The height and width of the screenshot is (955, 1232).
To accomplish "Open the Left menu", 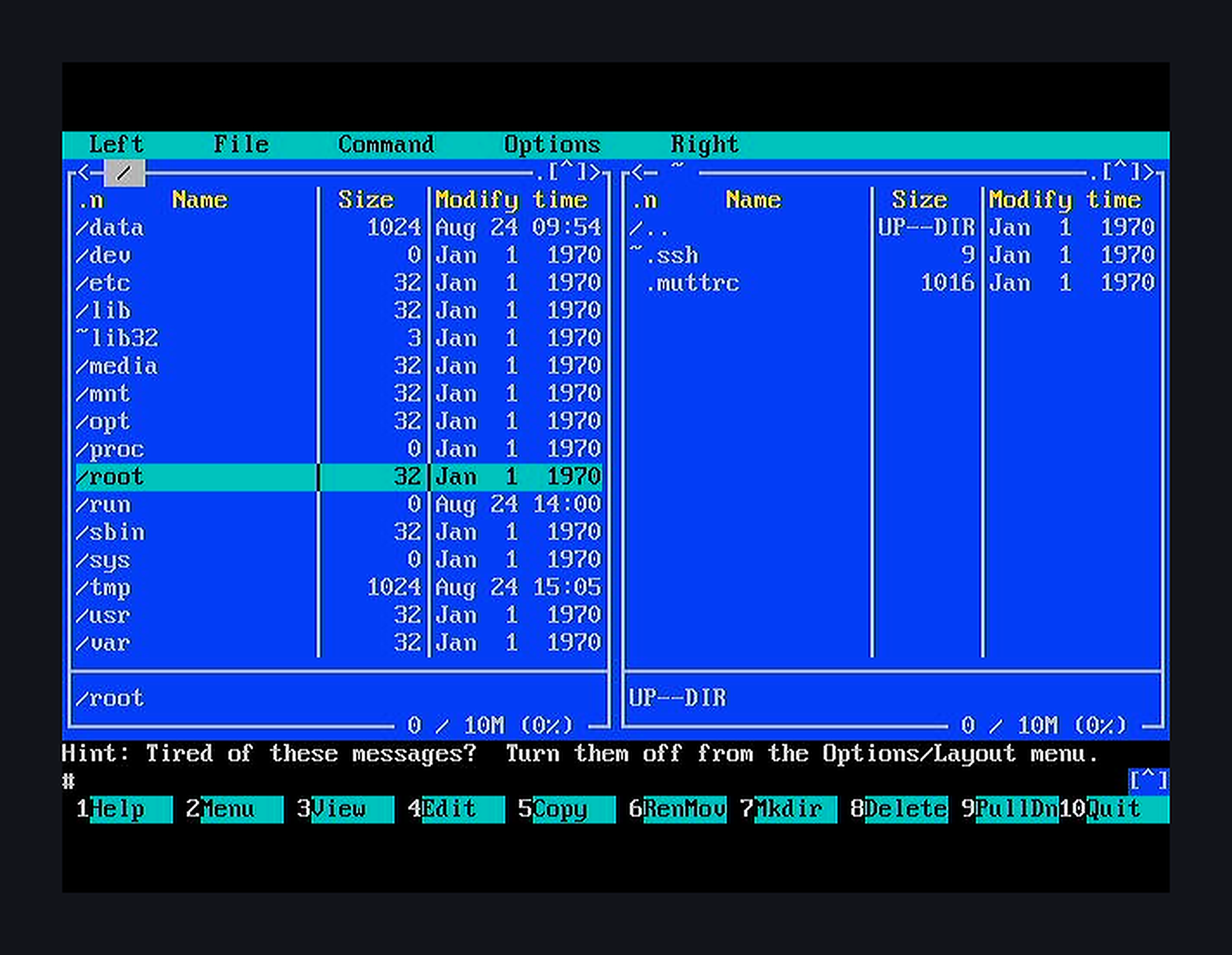I will pyautogui.click(x=116, y=145).
